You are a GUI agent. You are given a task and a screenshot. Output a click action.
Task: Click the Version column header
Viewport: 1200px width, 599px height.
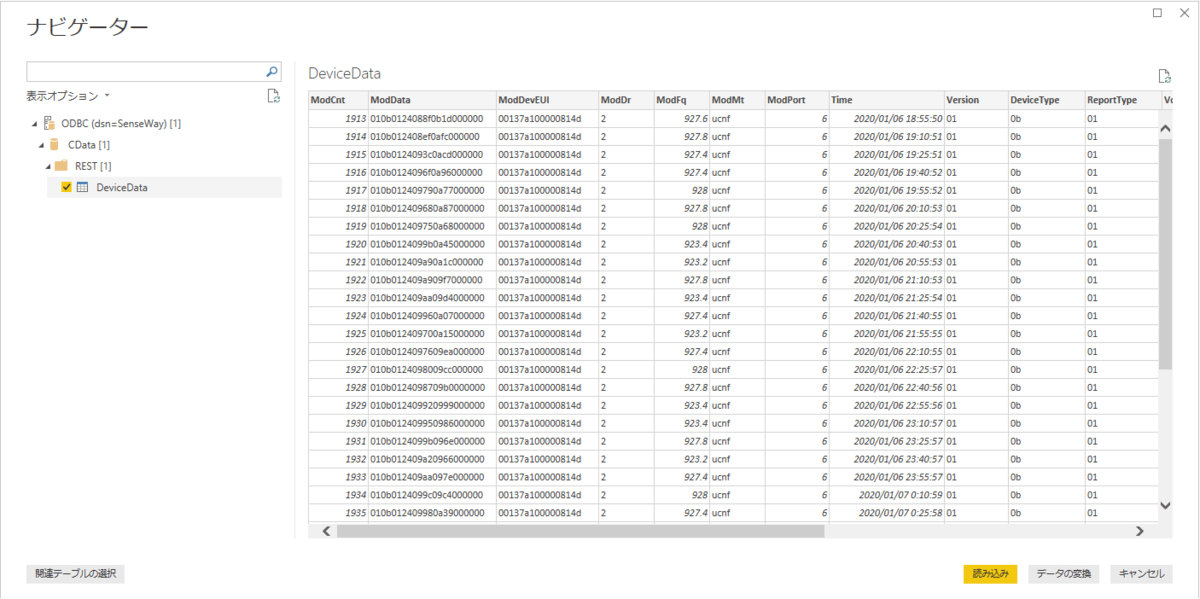tap(976, 100)
